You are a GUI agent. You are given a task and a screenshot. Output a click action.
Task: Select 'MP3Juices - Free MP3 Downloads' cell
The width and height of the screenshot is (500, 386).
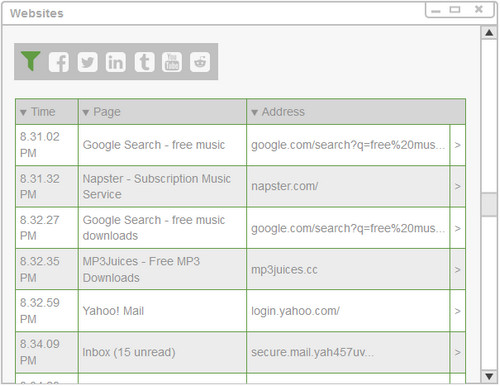coord(163,269)
